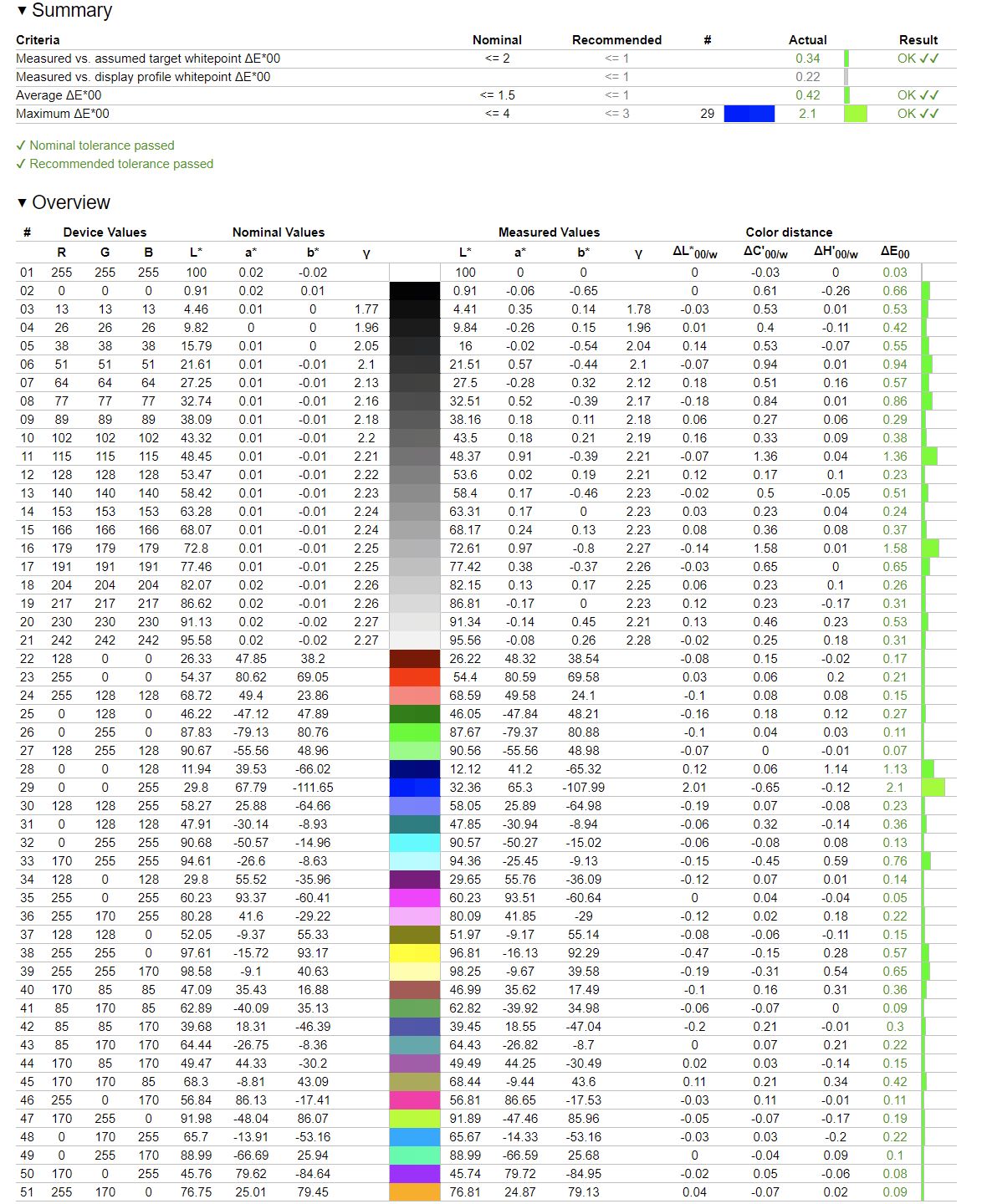The height and width of the screenshot is (1204, 987).
Task: Click the Average ΔE*00 criteria row
Action: [x=486, y=95]
